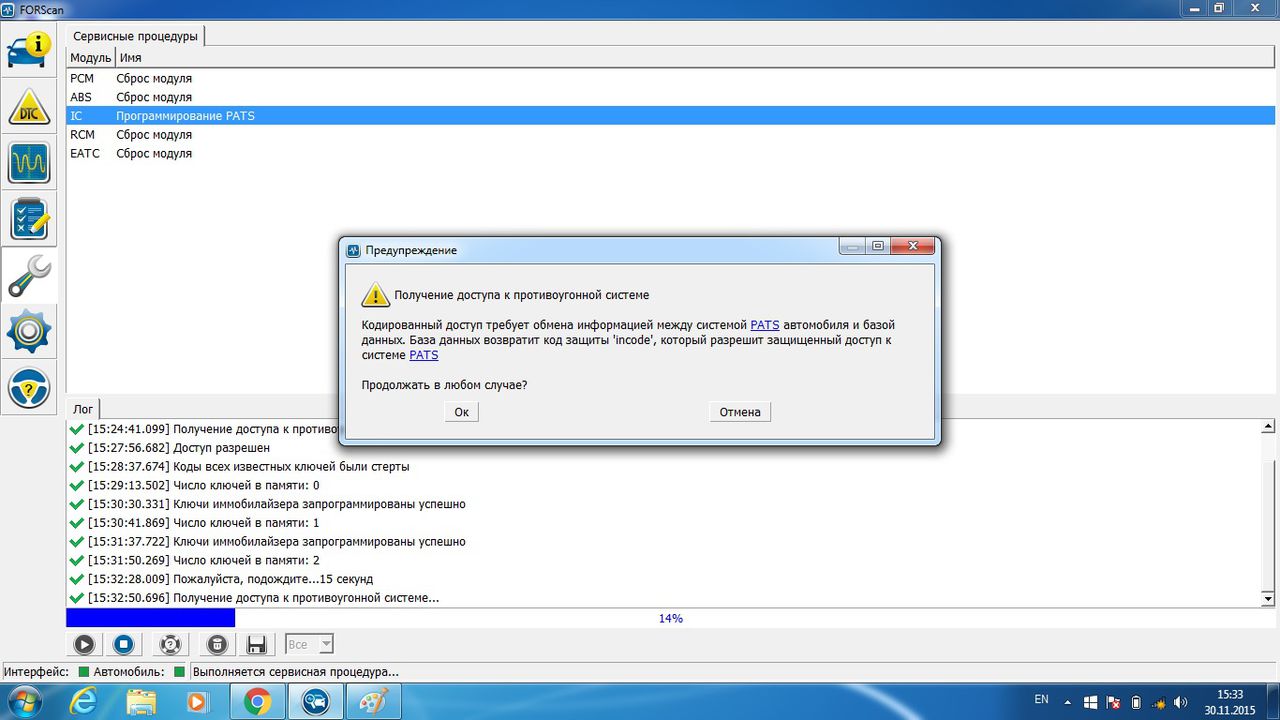Click the EN language indicator

point(1041,700)
